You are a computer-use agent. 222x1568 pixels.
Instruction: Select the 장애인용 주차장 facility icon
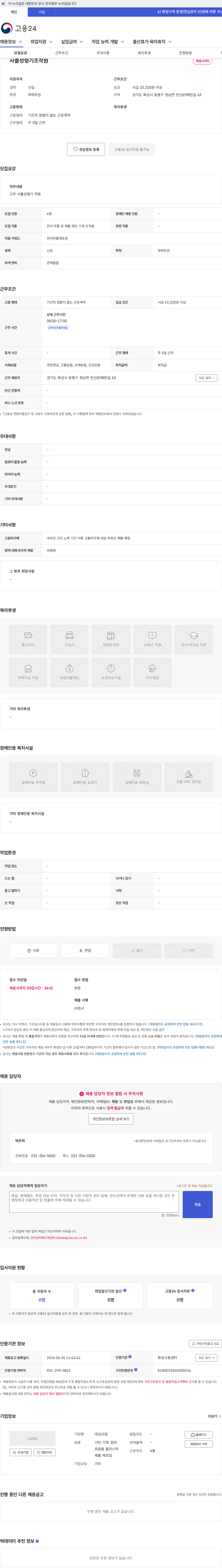pyautogui.click(x=34, y=777)
